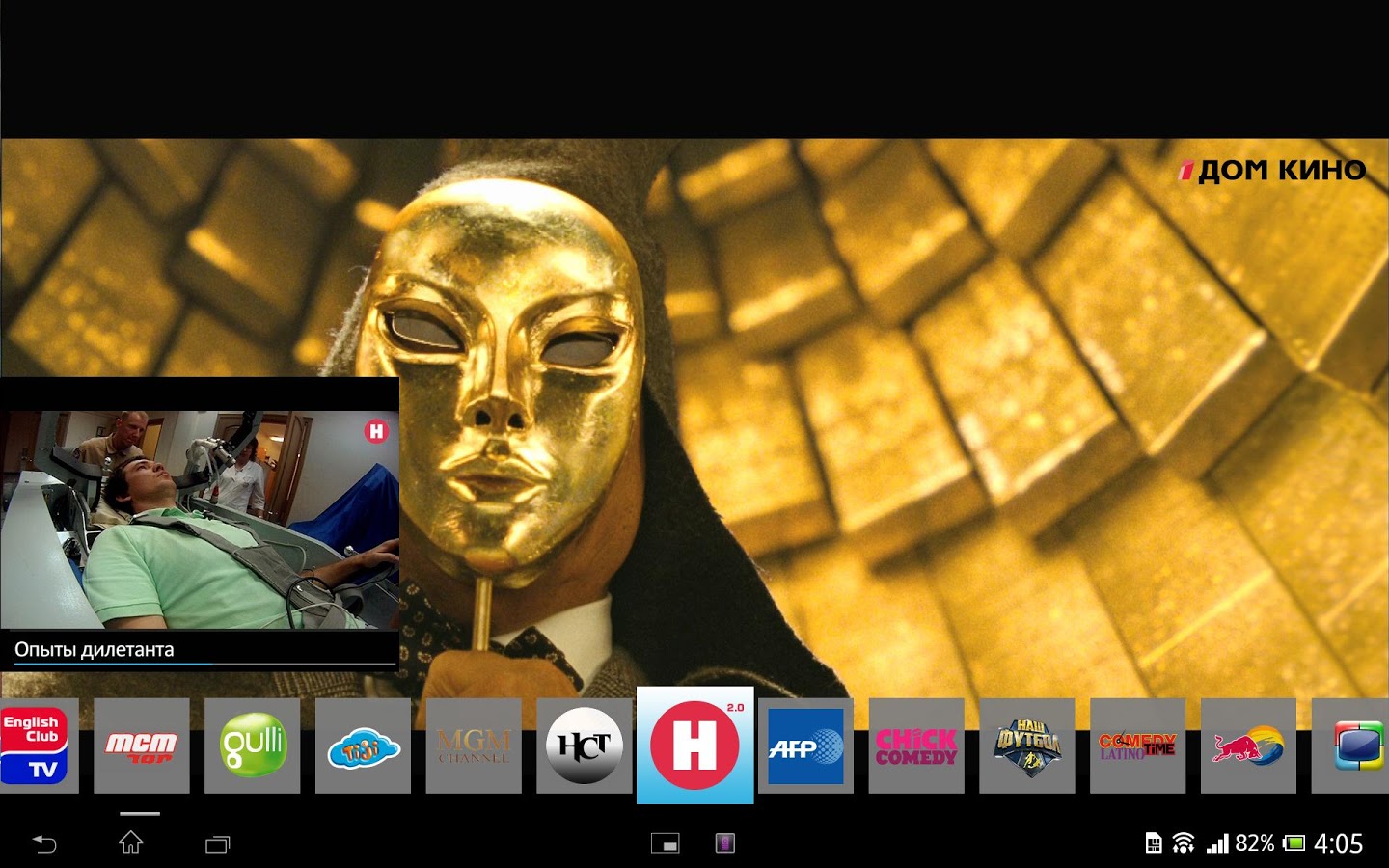Open the AFP news channel

pyautogui.click(x=805, y=746)
